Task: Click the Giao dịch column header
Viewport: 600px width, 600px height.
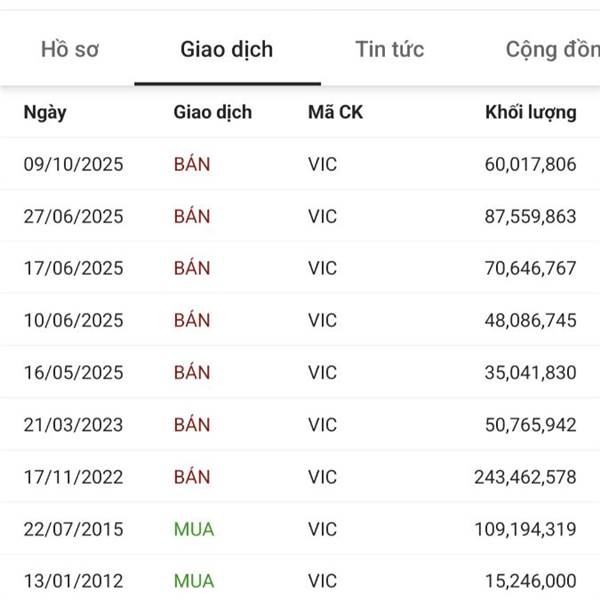Action: pos(213,112)
